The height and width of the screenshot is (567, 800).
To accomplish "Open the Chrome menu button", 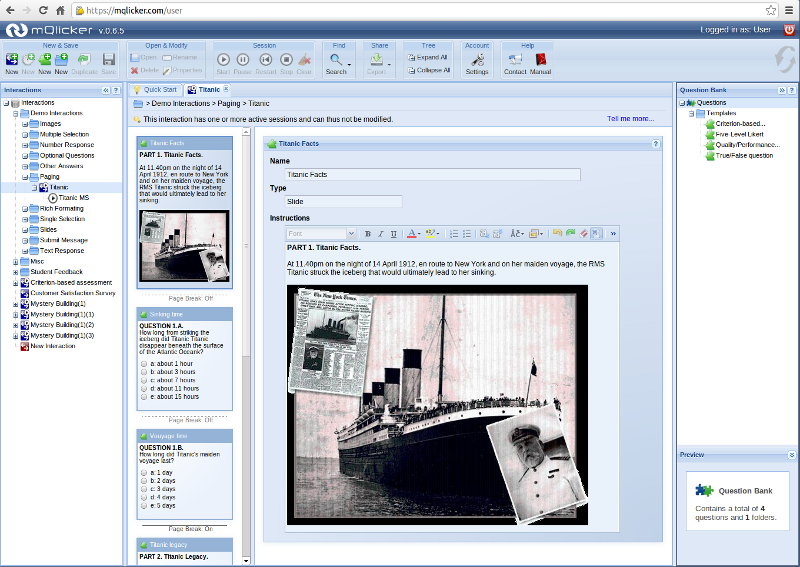I will (789, 10).
